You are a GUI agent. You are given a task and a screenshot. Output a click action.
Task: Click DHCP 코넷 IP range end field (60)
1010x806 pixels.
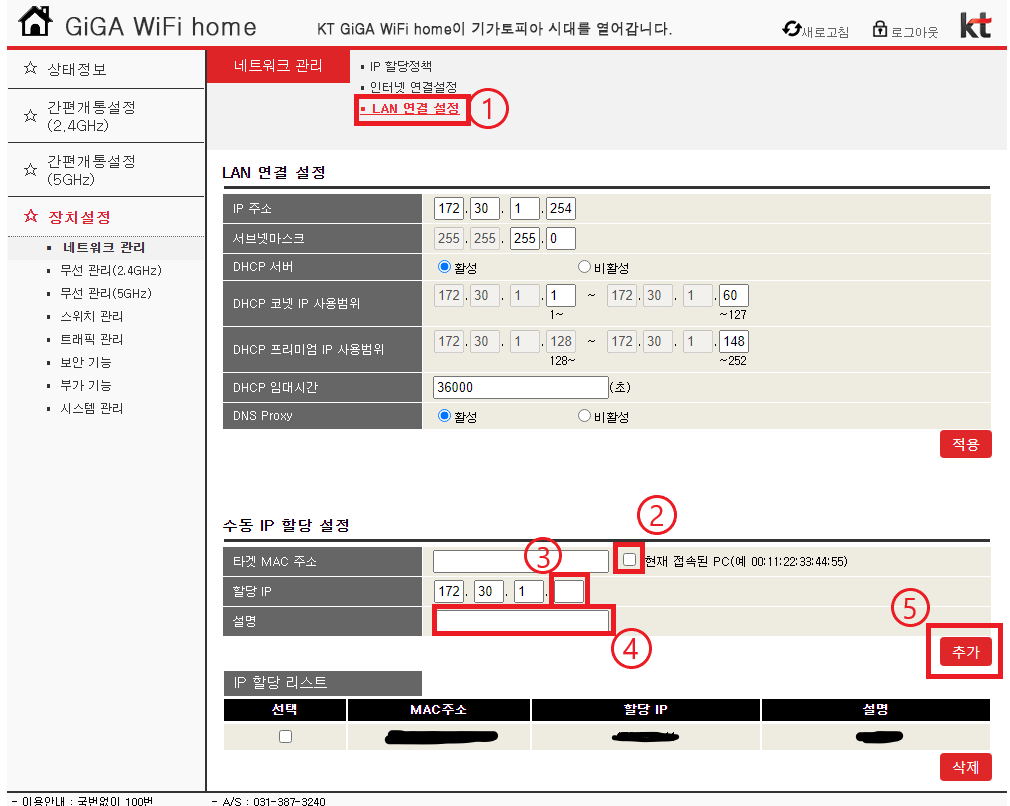pos(734,296)
